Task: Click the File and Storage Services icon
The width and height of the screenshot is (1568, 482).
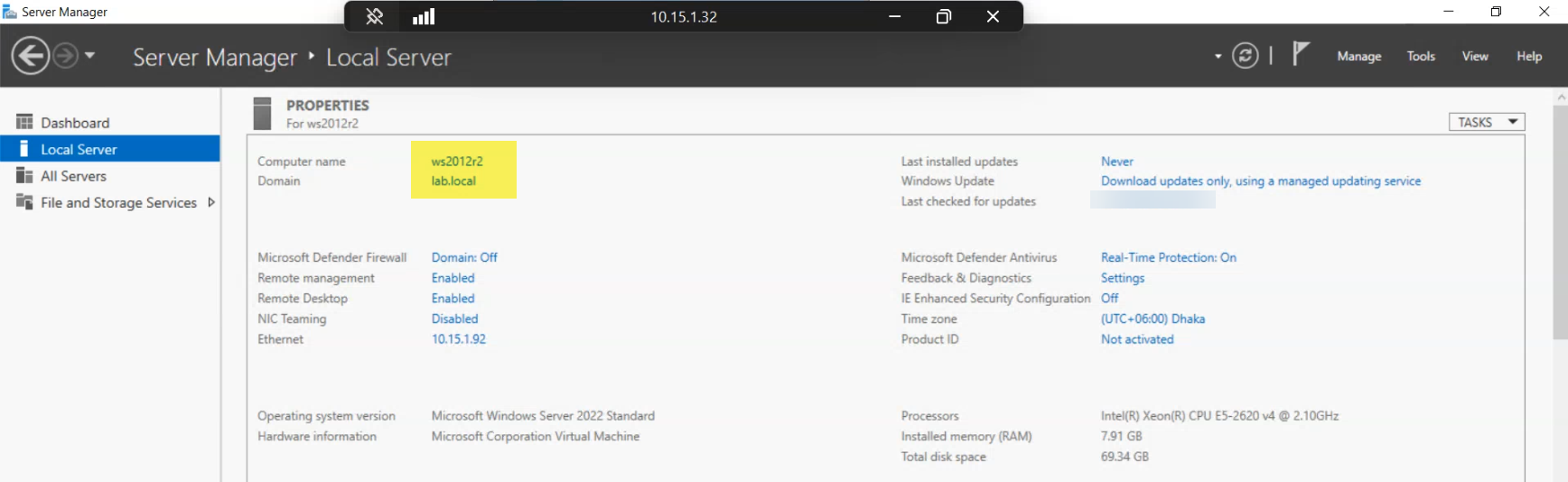Action: click(x=24, y=201)
